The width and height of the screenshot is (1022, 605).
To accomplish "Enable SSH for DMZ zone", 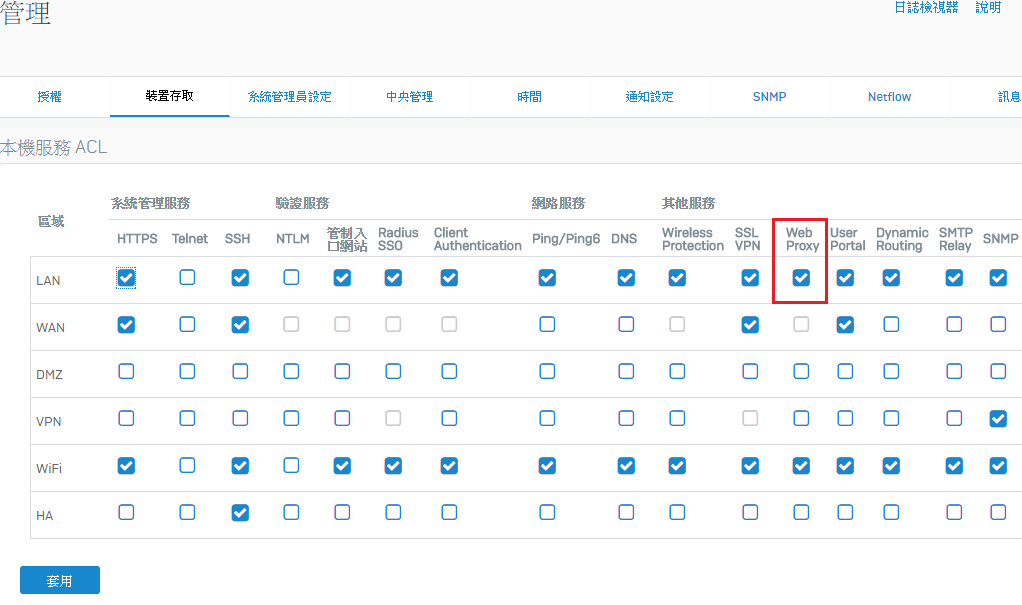I will [240, 372].
